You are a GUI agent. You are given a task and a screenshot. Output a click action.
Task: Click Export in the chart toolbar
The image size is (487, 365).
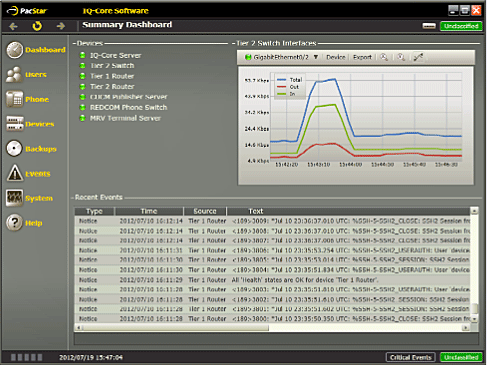(362, 57)
